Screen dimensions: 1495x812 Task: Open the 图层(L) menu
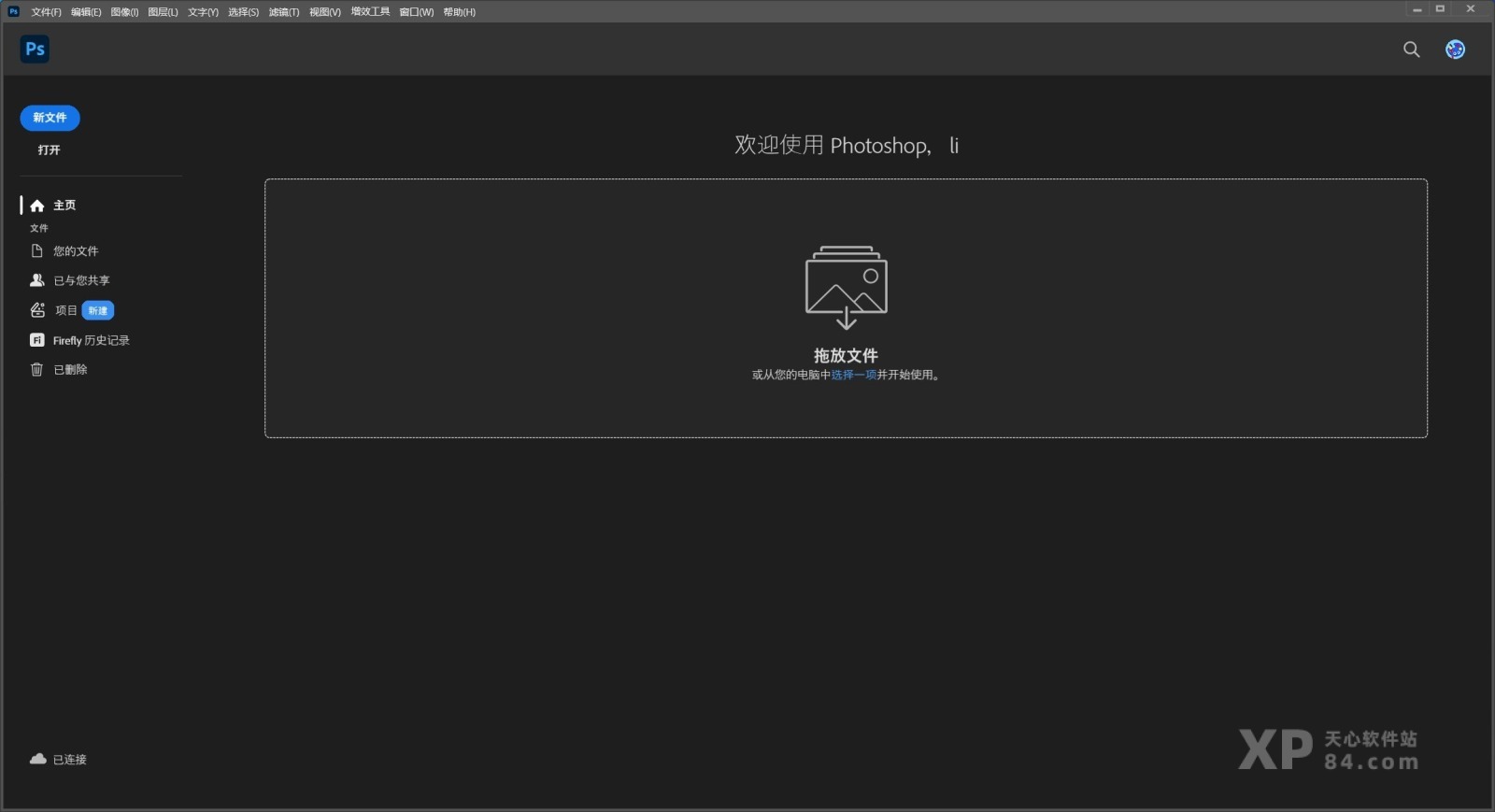[163, 12]
